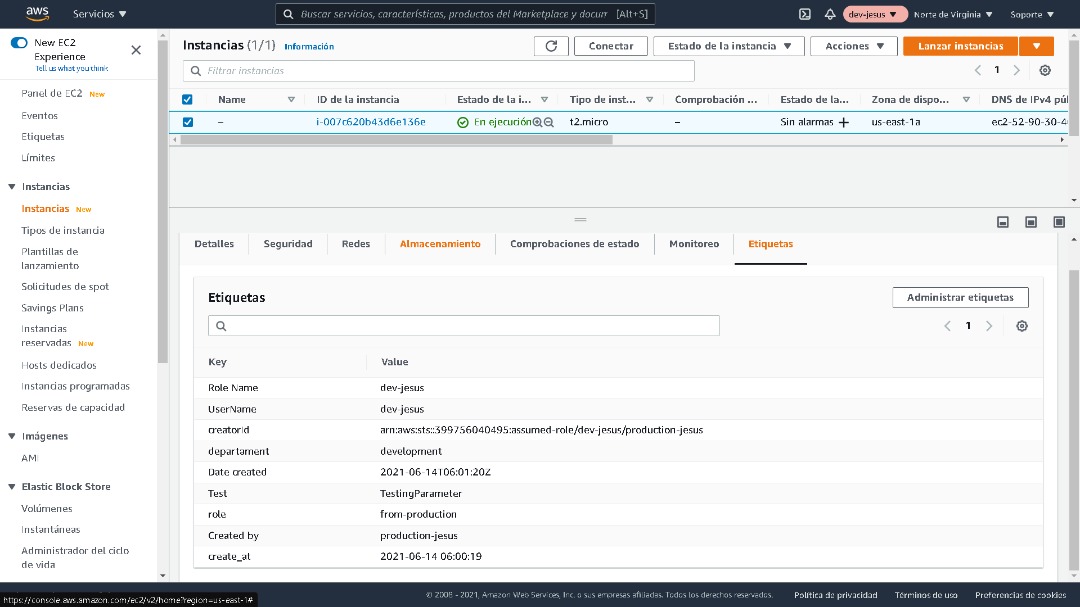This screenshot has height=607, width=1080.
Task: Set the details panel to its smallest layout
Action: [x=1003, y=222]
